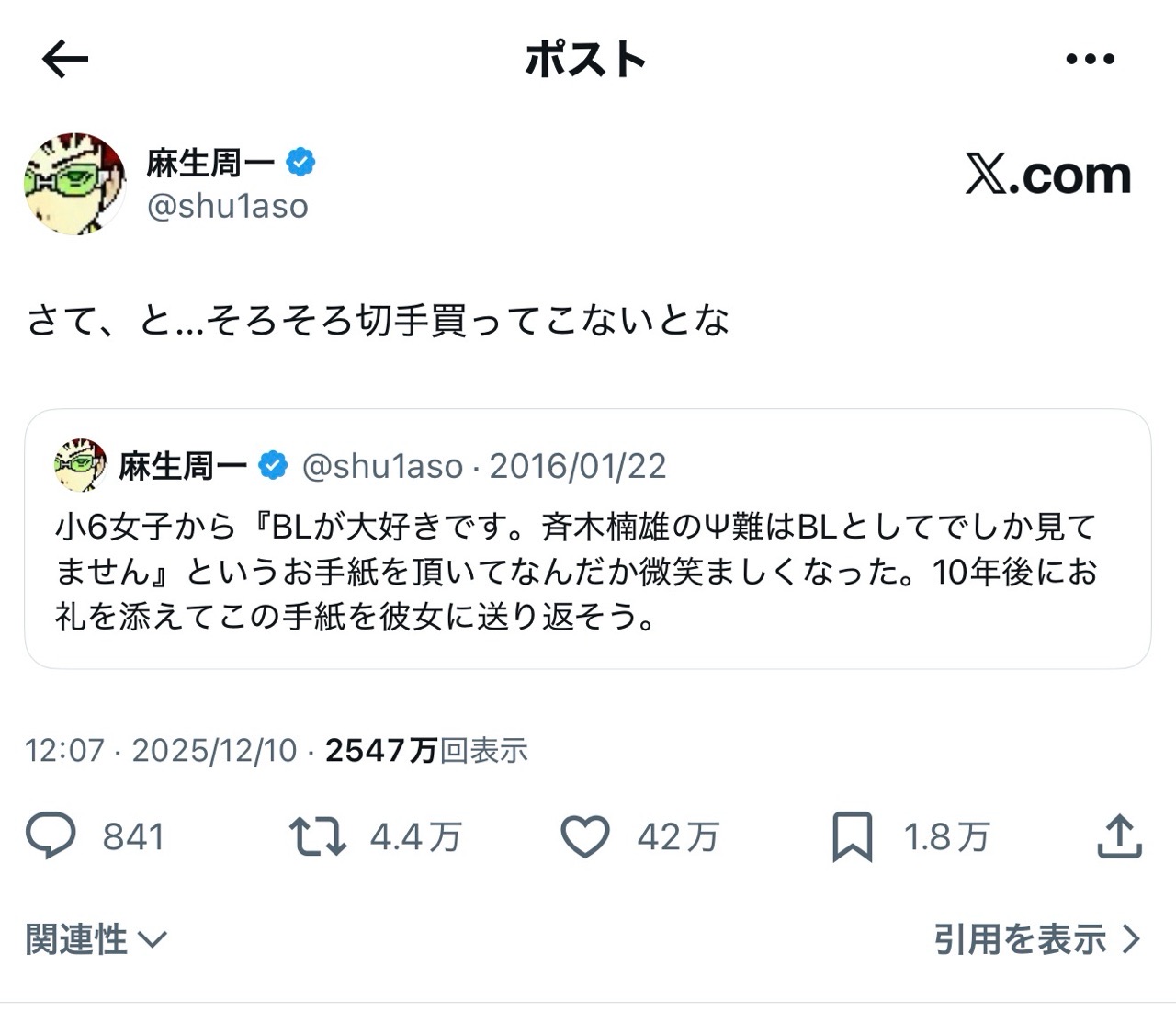Tap the back arrow icon
Image resolution: width=1176 pixels, height=1011 pixels.
click(x=65, y=60)
